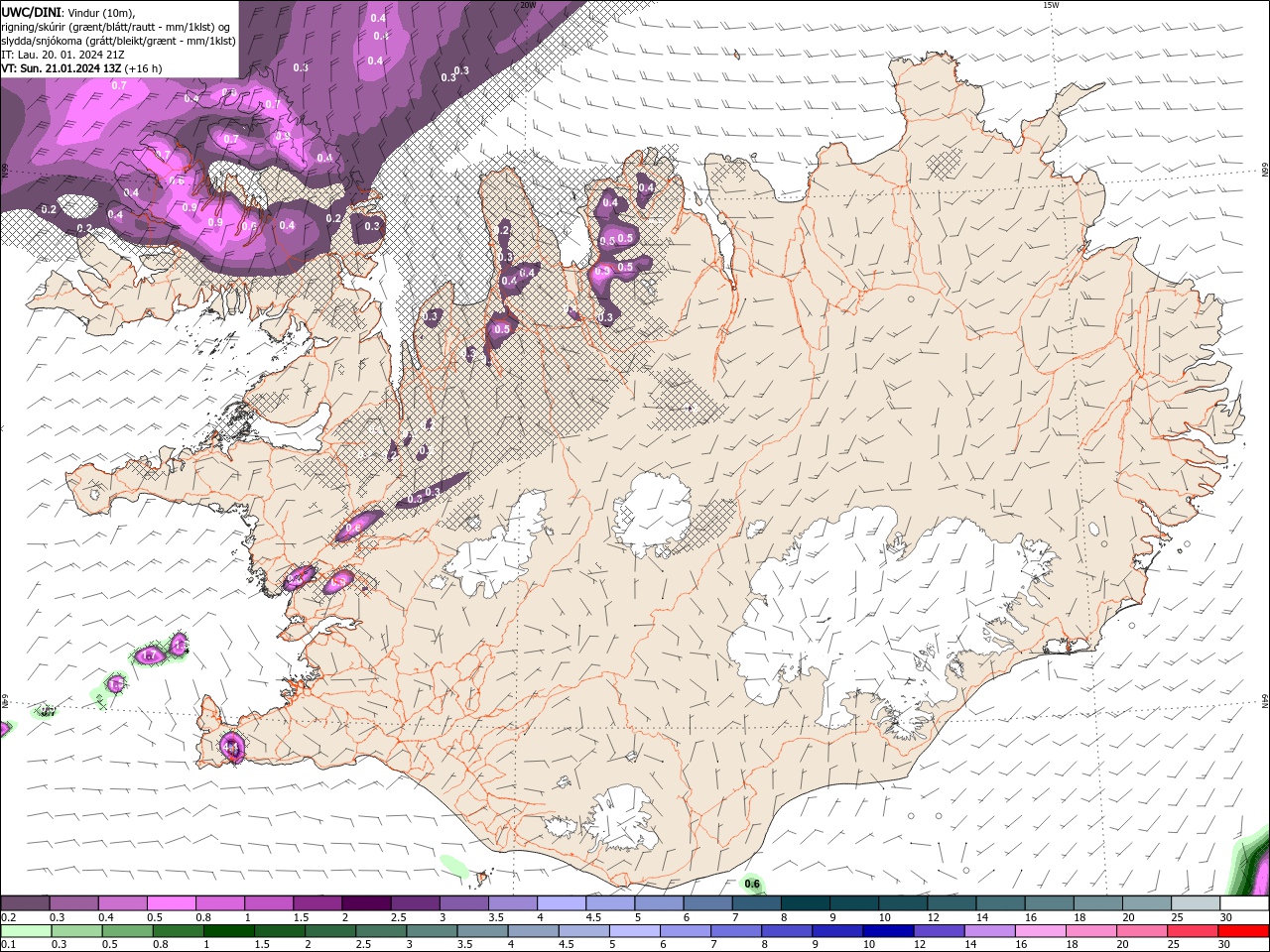The width and height of the screenshot is (1270, 952).
Task: Click the 'slydda/snjókoma' legend description line
Action: click(118, 41)
